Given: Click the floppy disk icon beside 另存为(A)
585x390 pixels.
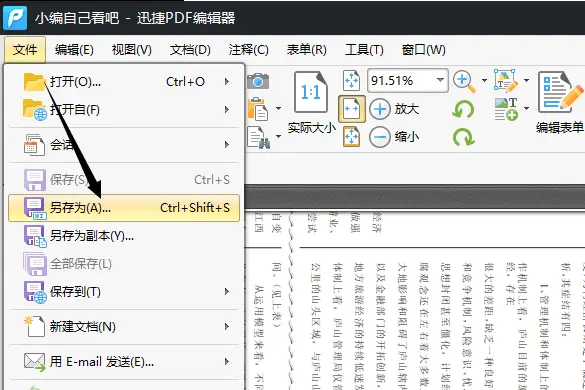Looking at the screenshot, I should [x=35, y=208].
